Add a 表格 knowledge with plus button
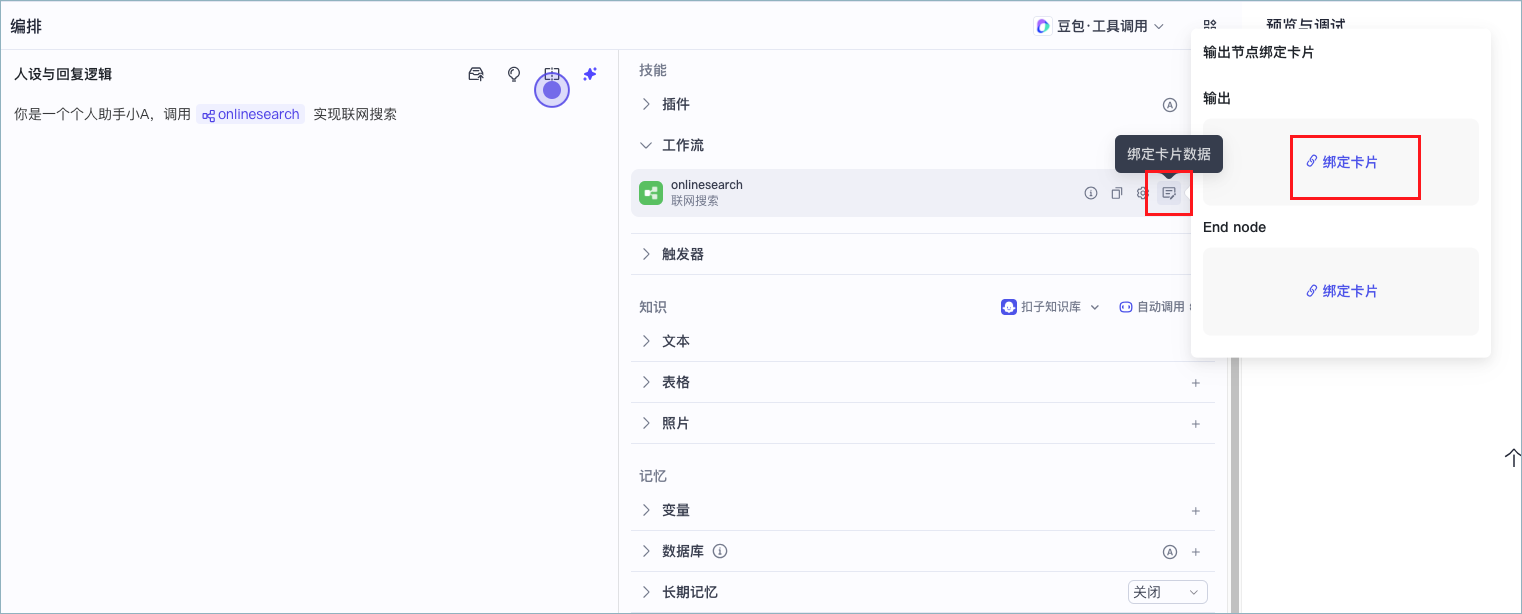 (x=1195, y=382)
